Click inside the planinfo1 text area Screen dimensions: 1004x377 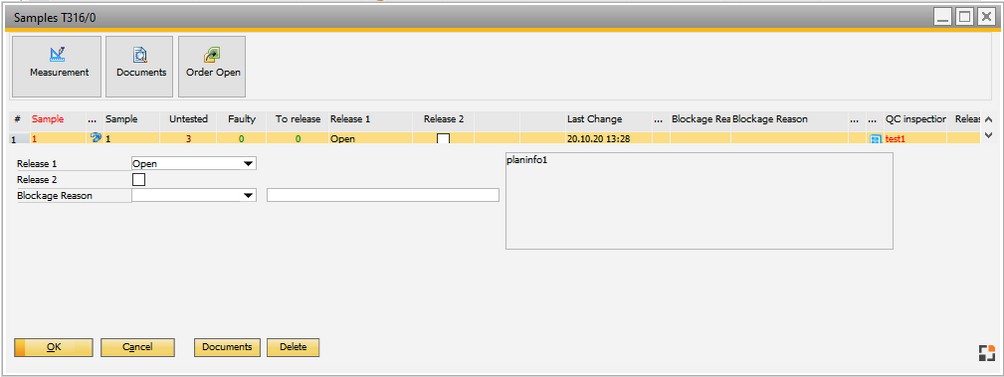tap(699, 201)
